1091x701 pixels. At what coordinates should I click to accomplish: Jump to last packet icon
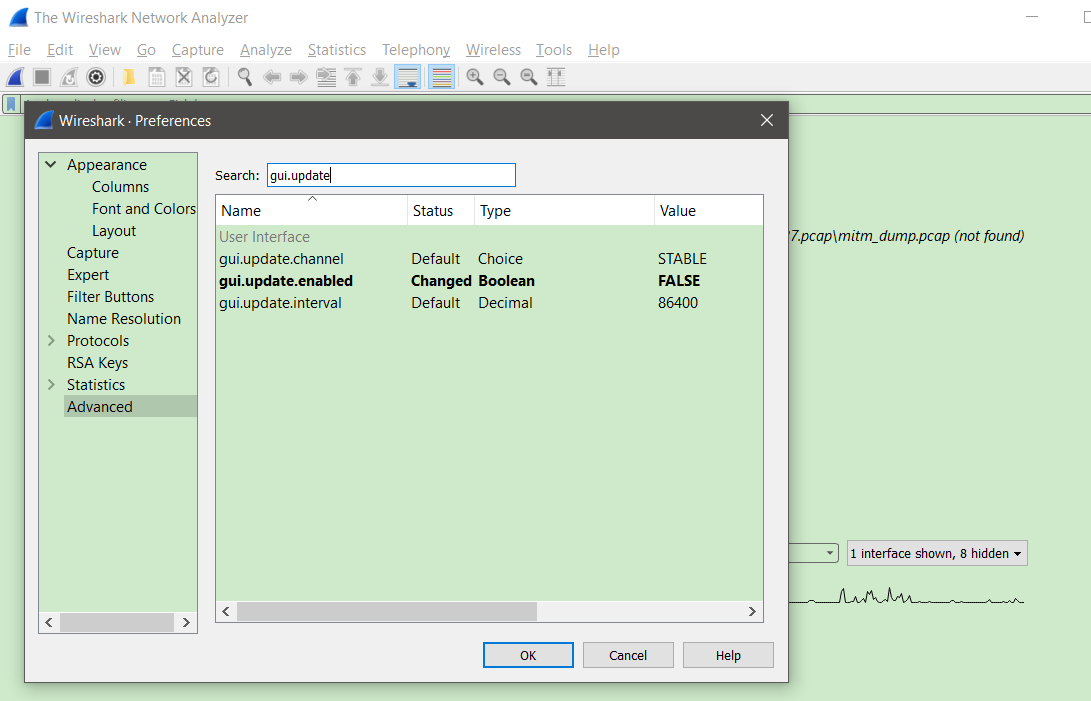point(380,77)
